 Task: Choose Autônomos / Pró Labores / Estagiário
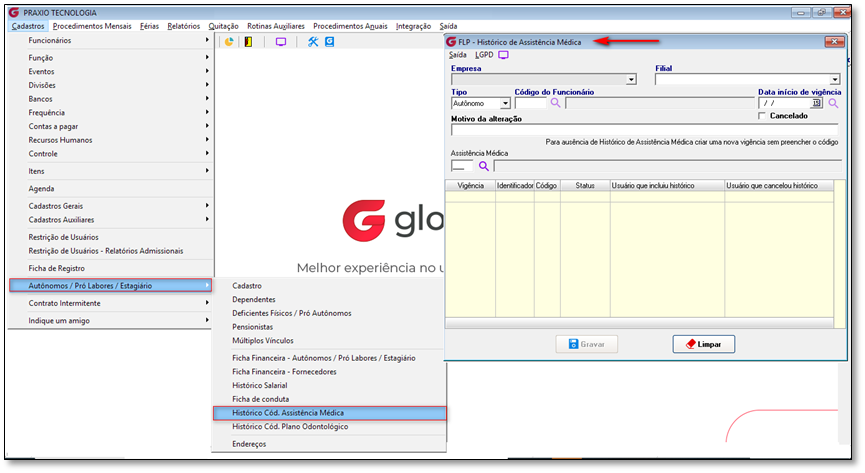[111, 286]
